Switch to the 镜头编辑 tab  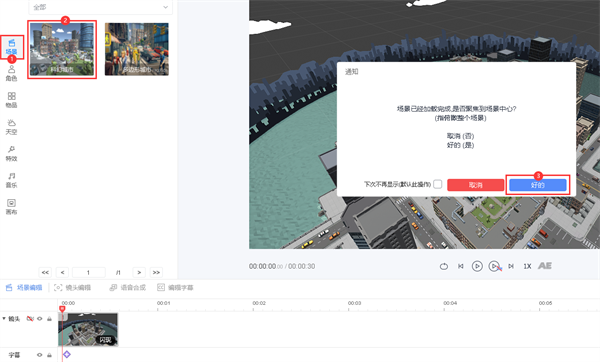coord(72,288)
